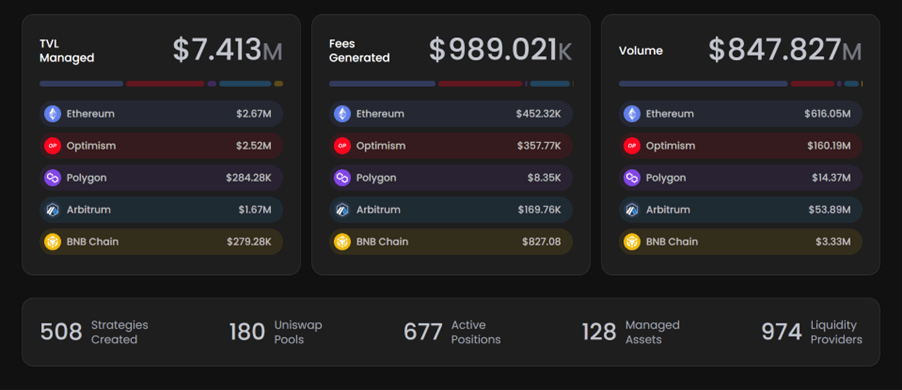Click the Polygon icon in Volume card
Viewport: 902px width, 390px height.
632,178
